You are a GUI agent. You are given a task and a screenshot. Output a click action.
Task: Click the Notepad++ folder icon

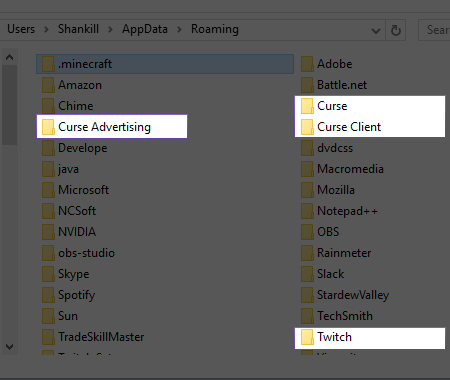(x=307, y=211)
